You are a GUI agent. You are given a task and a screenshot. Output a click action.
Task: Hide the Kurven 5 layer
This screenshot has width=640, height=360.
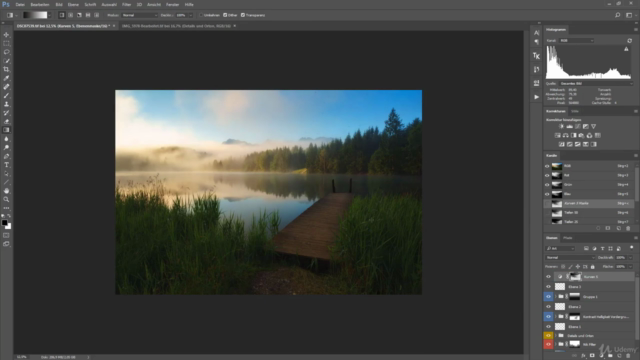548,277
